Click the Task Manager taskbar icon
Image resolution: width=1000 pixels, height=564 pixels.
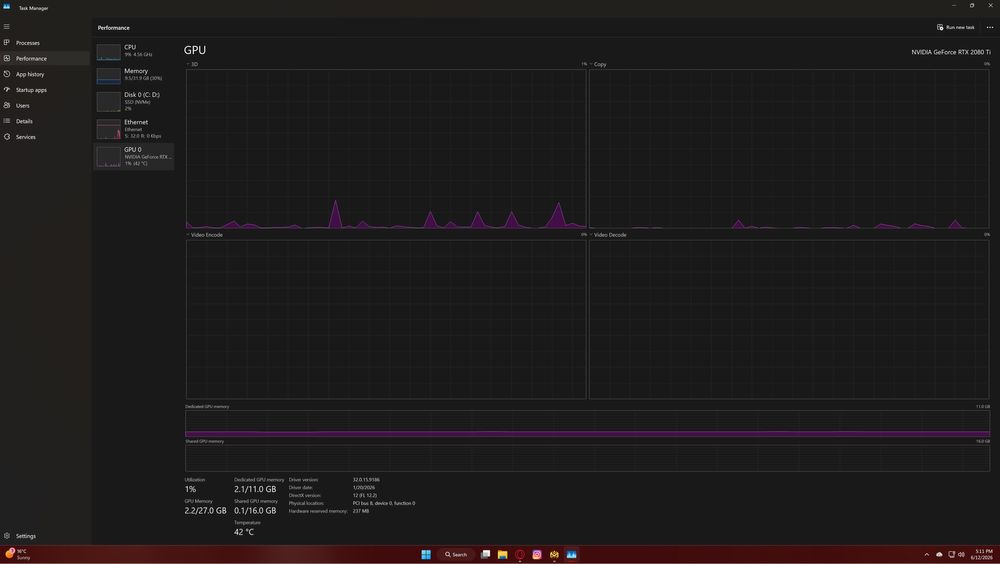click(x=571, y=554)
